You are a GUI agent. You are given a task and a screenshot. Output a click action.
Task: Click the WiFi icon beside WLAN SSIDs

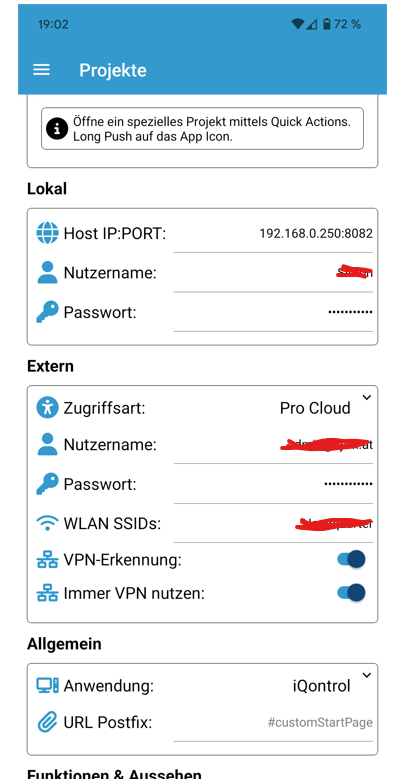[x=47, y=523]
